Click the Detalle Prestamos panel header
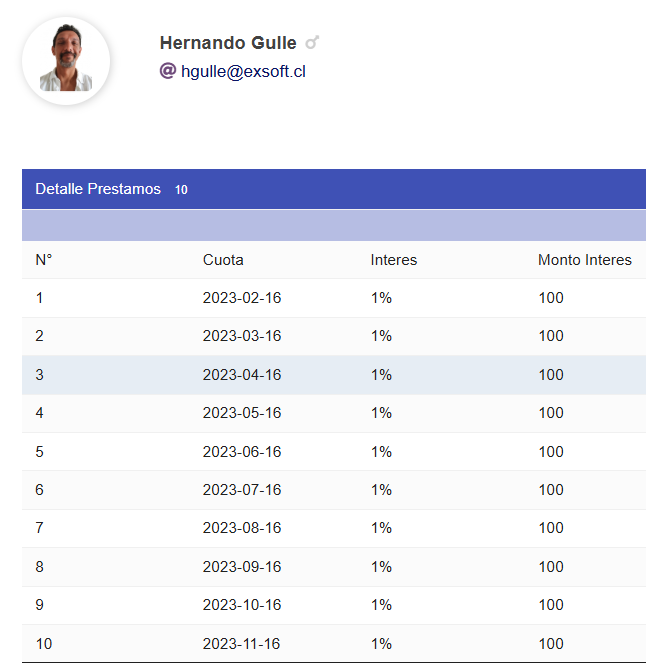The height and width of the screenshot is (670, 646). pyautogui.click(x=98, y=189)
